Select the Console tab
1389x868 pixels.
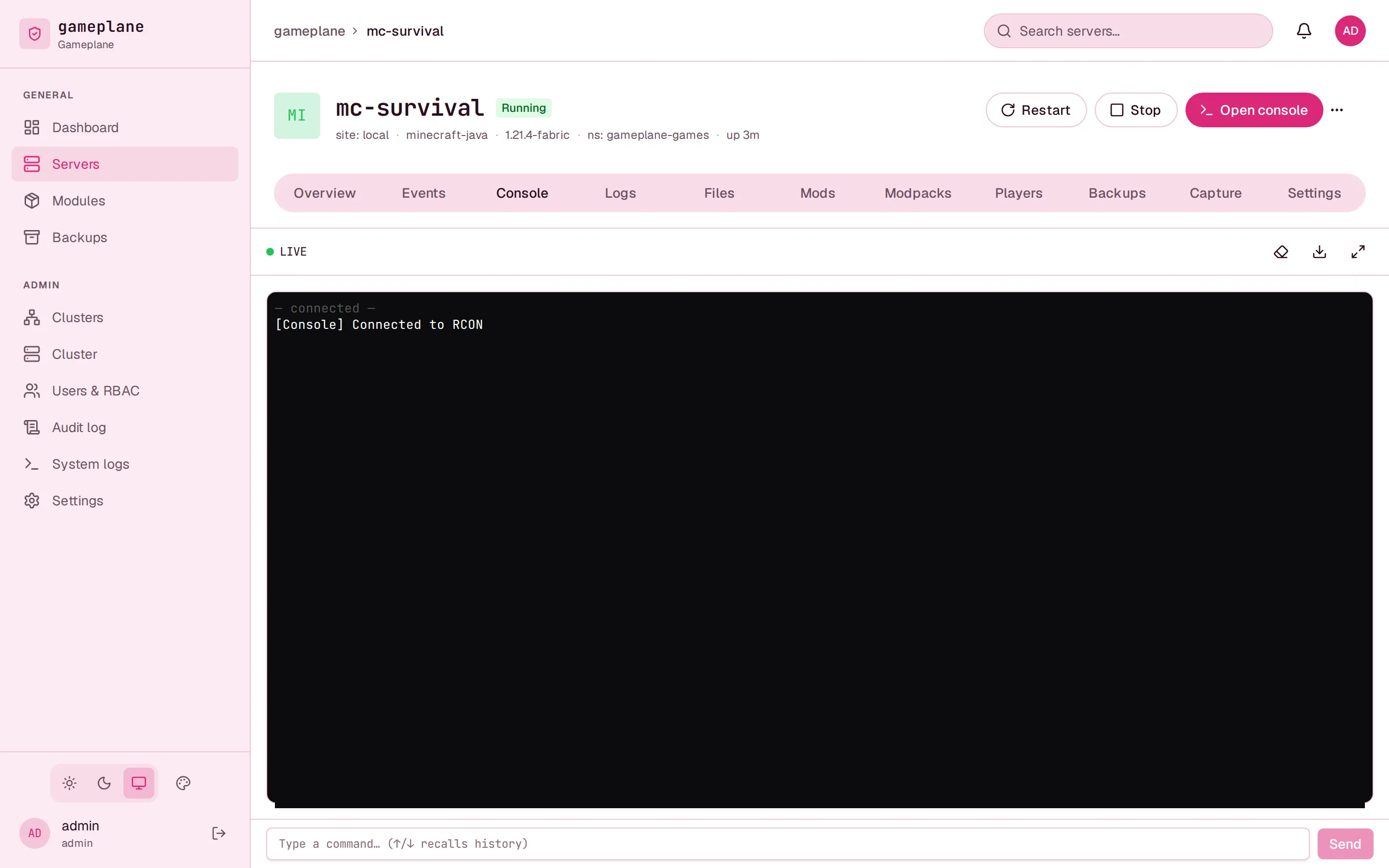pos(522,193)
